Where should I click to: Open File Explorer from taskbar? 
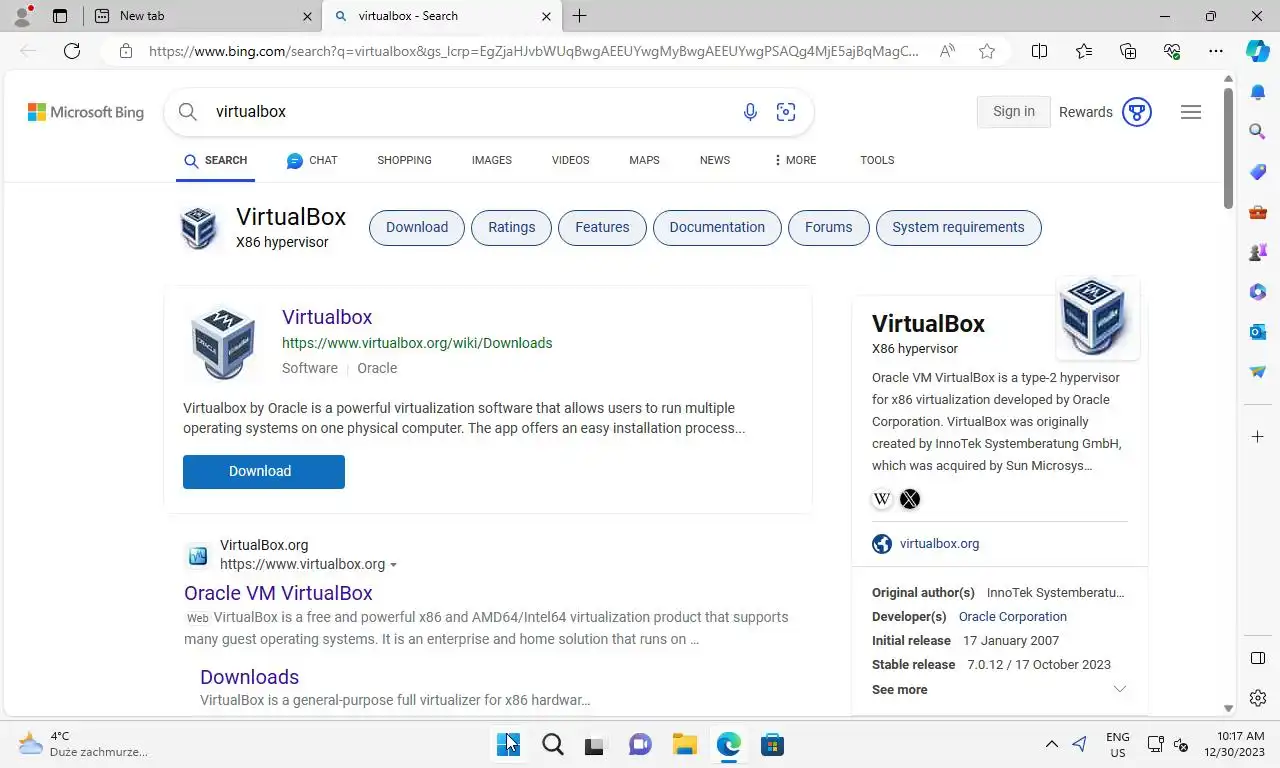(685, 745)
